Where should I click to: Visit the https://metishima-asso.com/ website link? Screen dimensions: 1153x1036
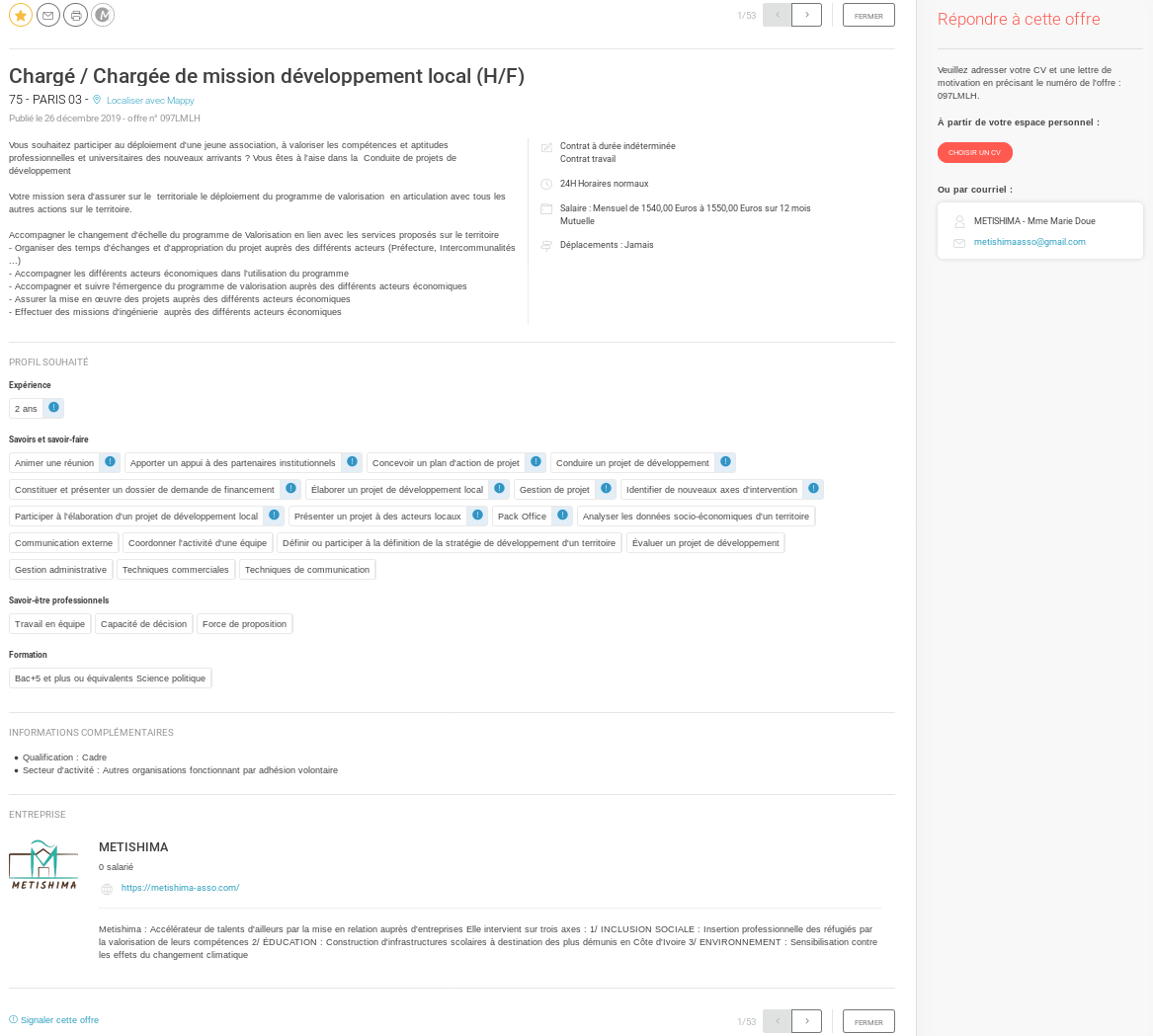tap(180, 888)
